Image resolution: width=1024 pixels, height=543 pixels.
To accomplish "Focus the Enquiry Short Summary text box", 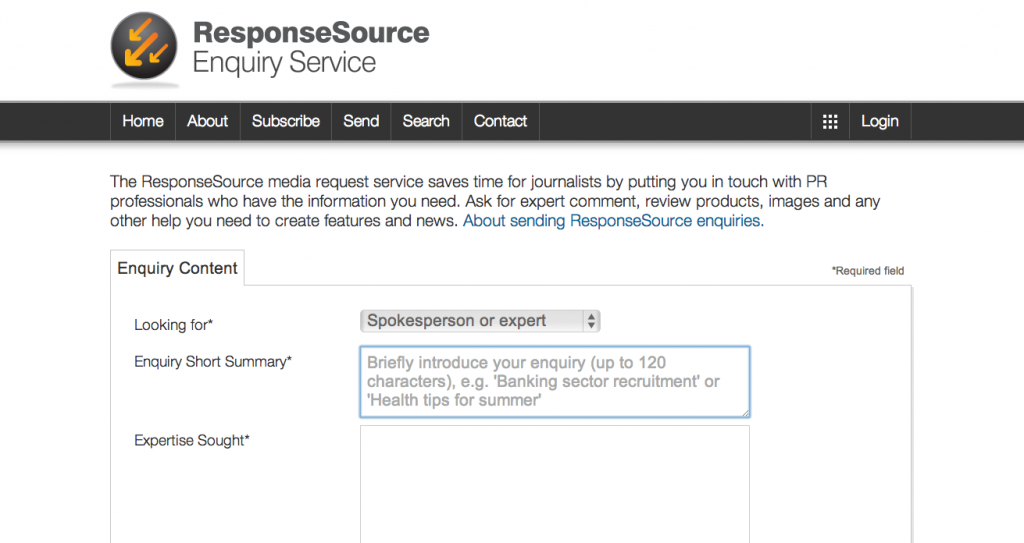I will coord(554,382).
